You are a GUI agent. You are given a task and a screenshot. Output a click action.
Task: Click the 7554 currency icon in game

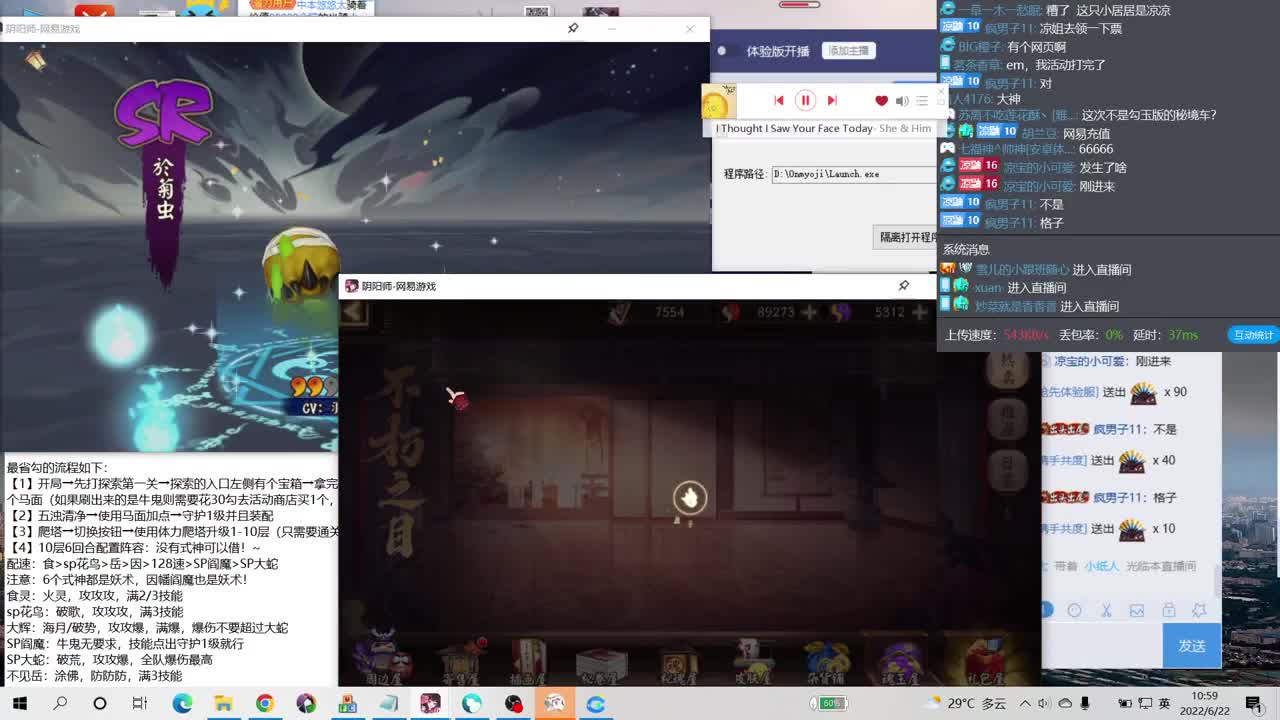(x=620, y=313)
